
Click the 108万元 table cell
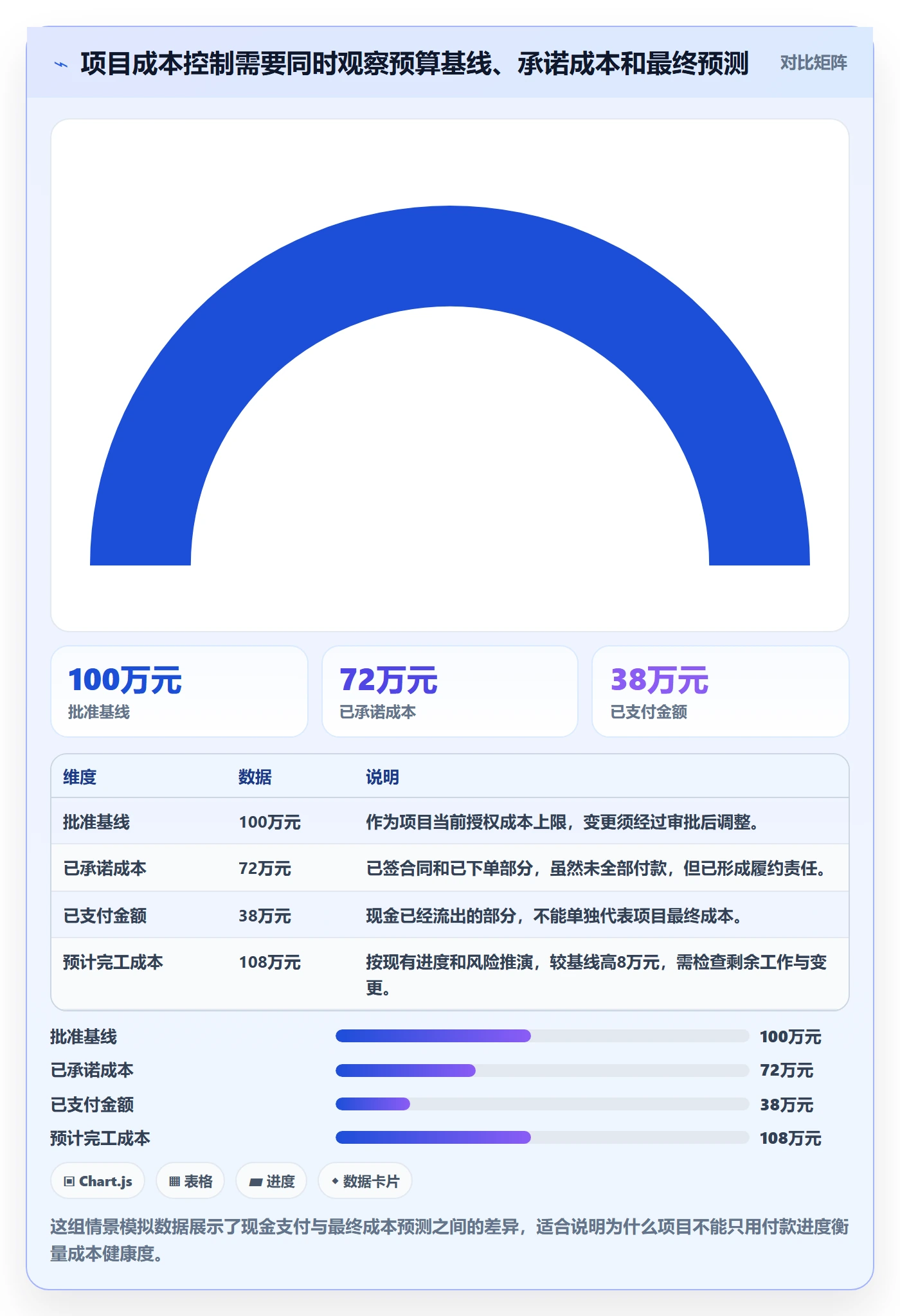(270, 962)
